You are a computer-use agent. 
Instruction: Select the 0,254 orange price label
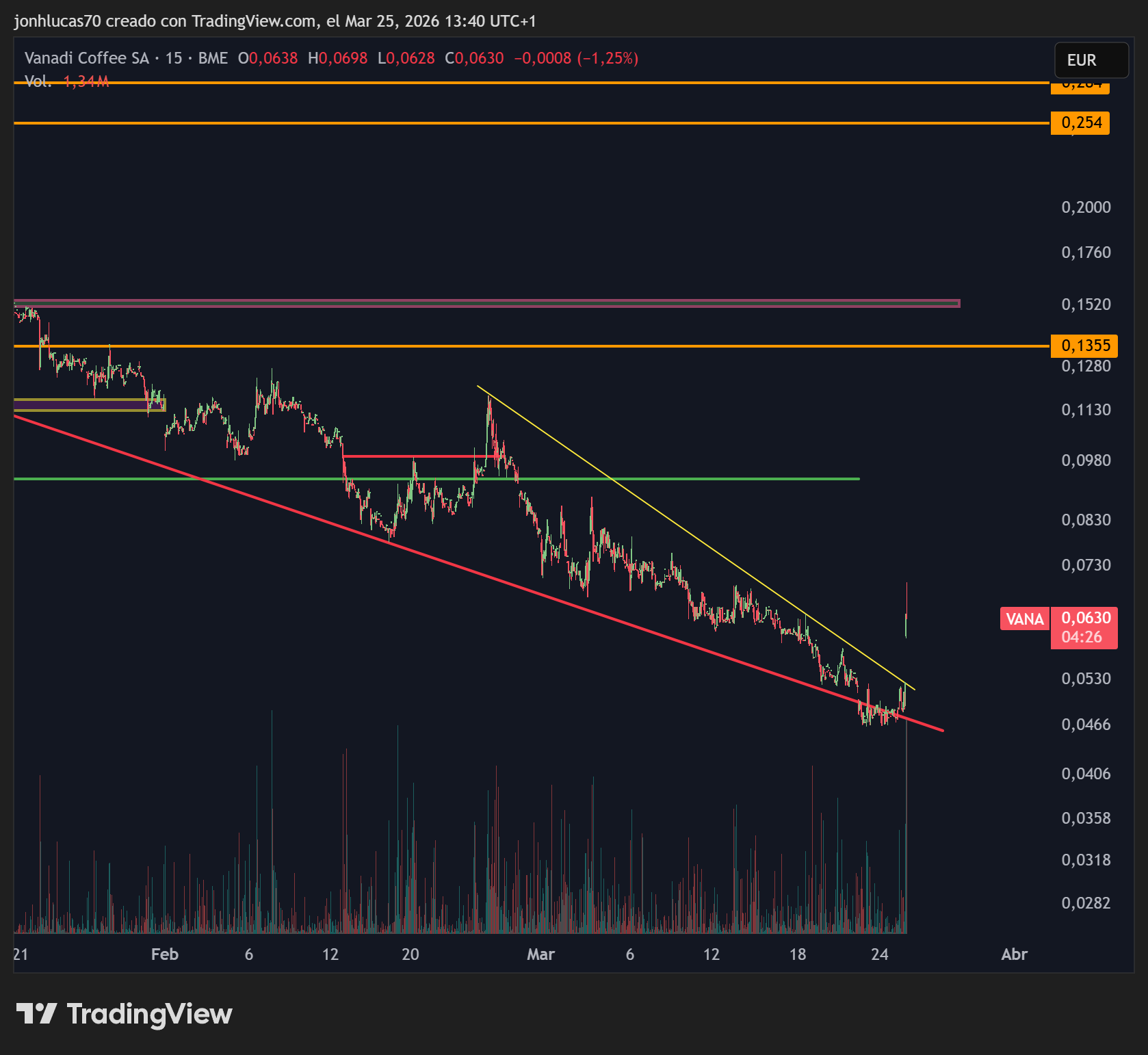(1080, 123)
